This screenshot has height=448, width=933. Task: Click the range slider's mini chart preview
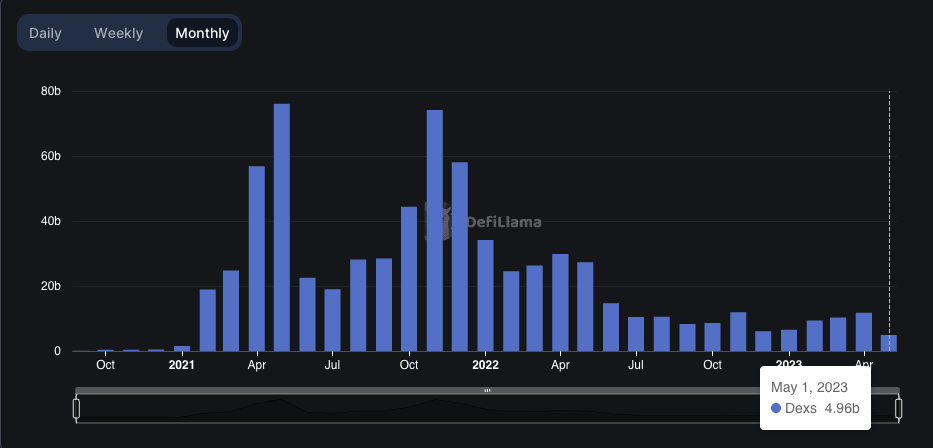[400, 408]
